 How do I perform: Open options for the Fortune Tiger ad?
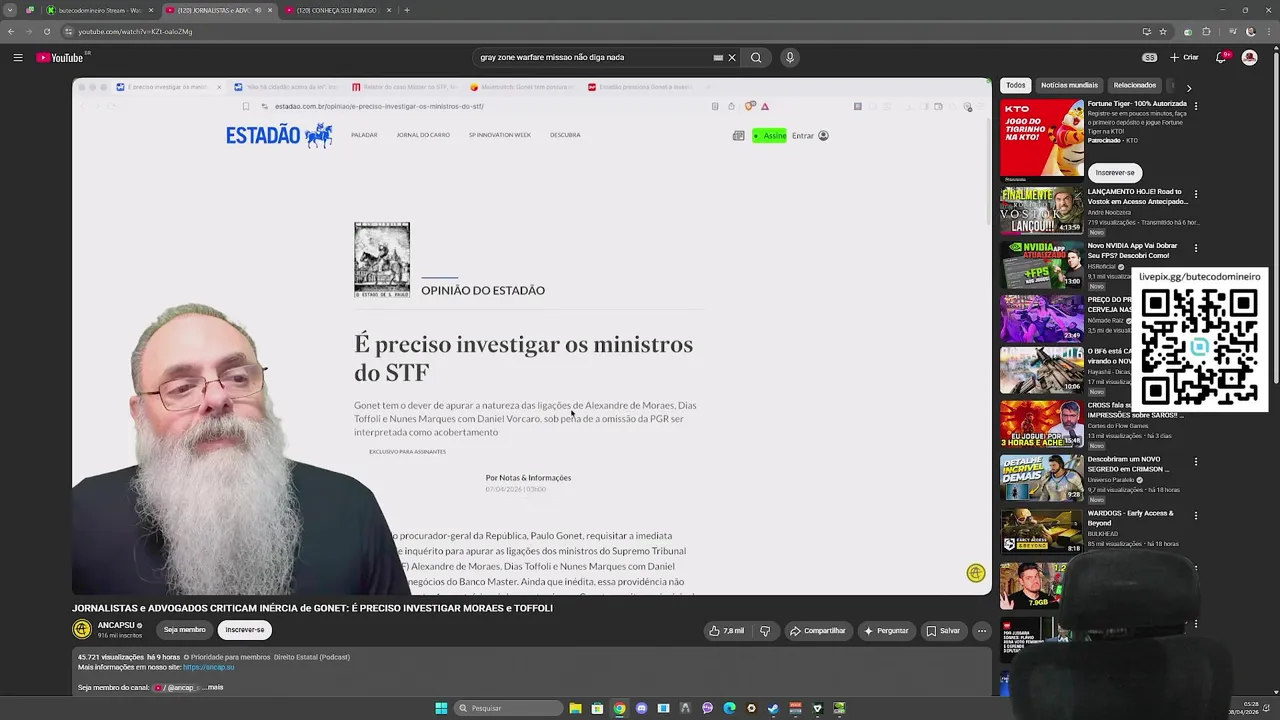pos(1196,104)
